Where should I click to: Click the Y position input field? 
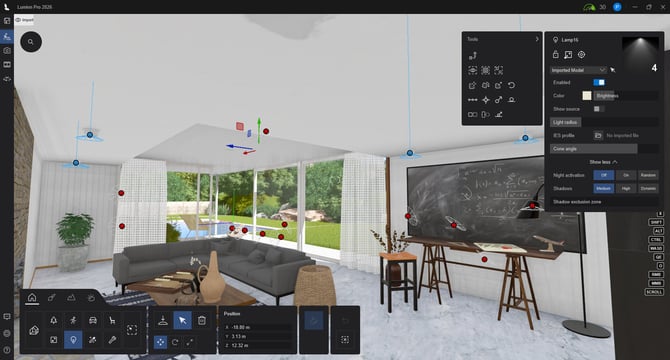tap(258, 336)
